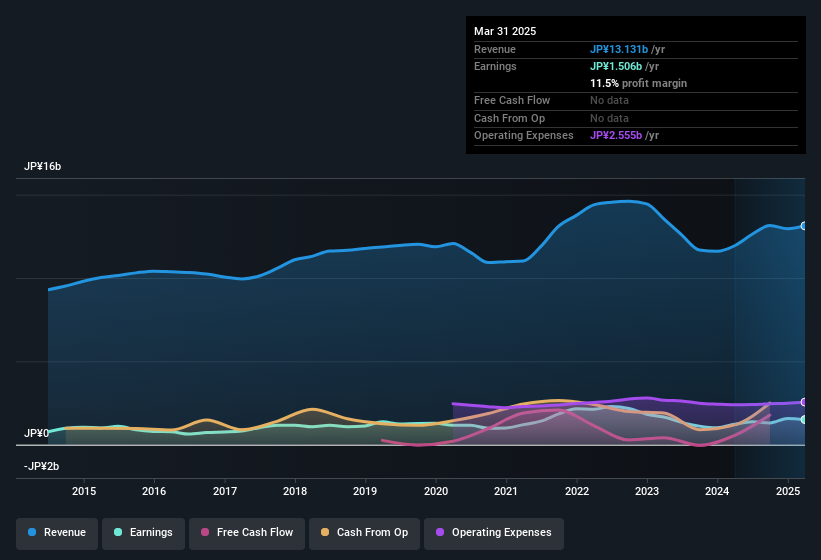Click the 2025 x-axis label

(x=787, y=491)
